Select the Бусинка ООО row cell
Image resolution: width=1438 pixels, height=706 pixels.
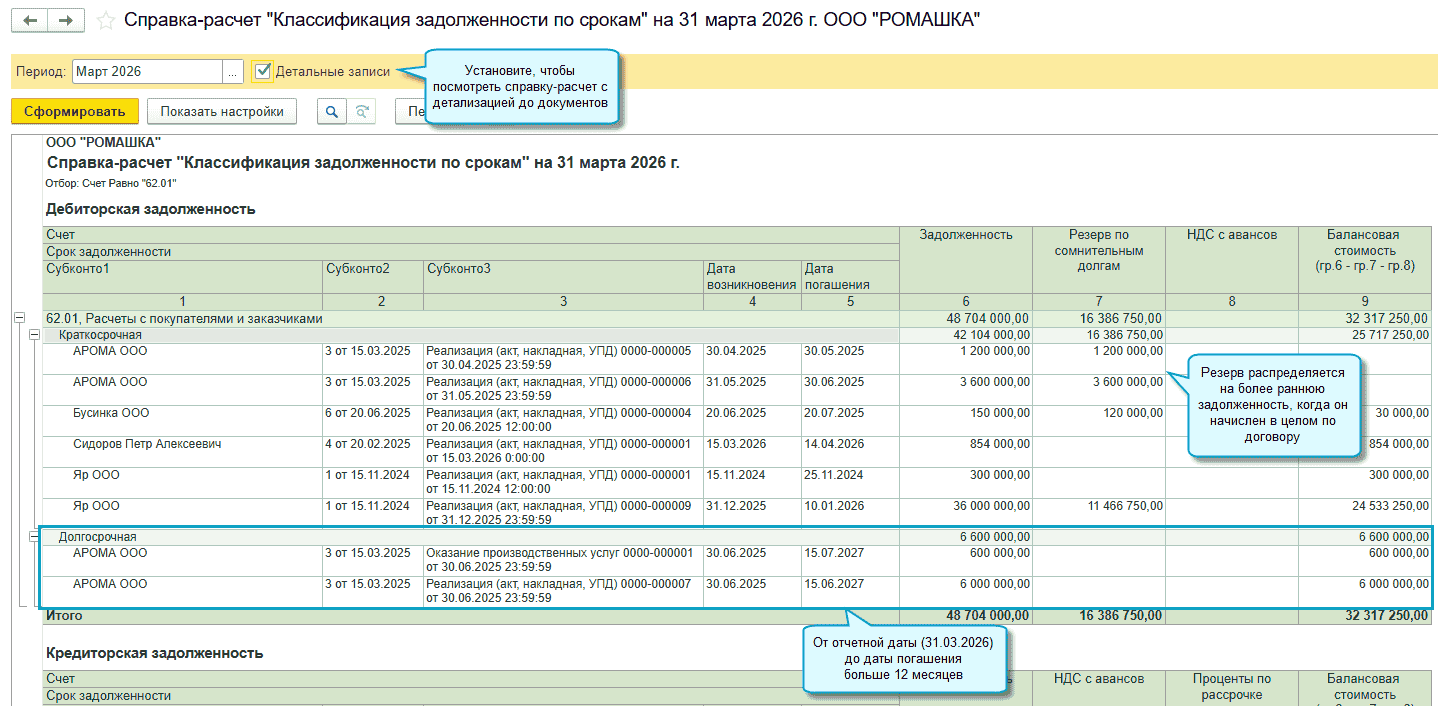111,413
